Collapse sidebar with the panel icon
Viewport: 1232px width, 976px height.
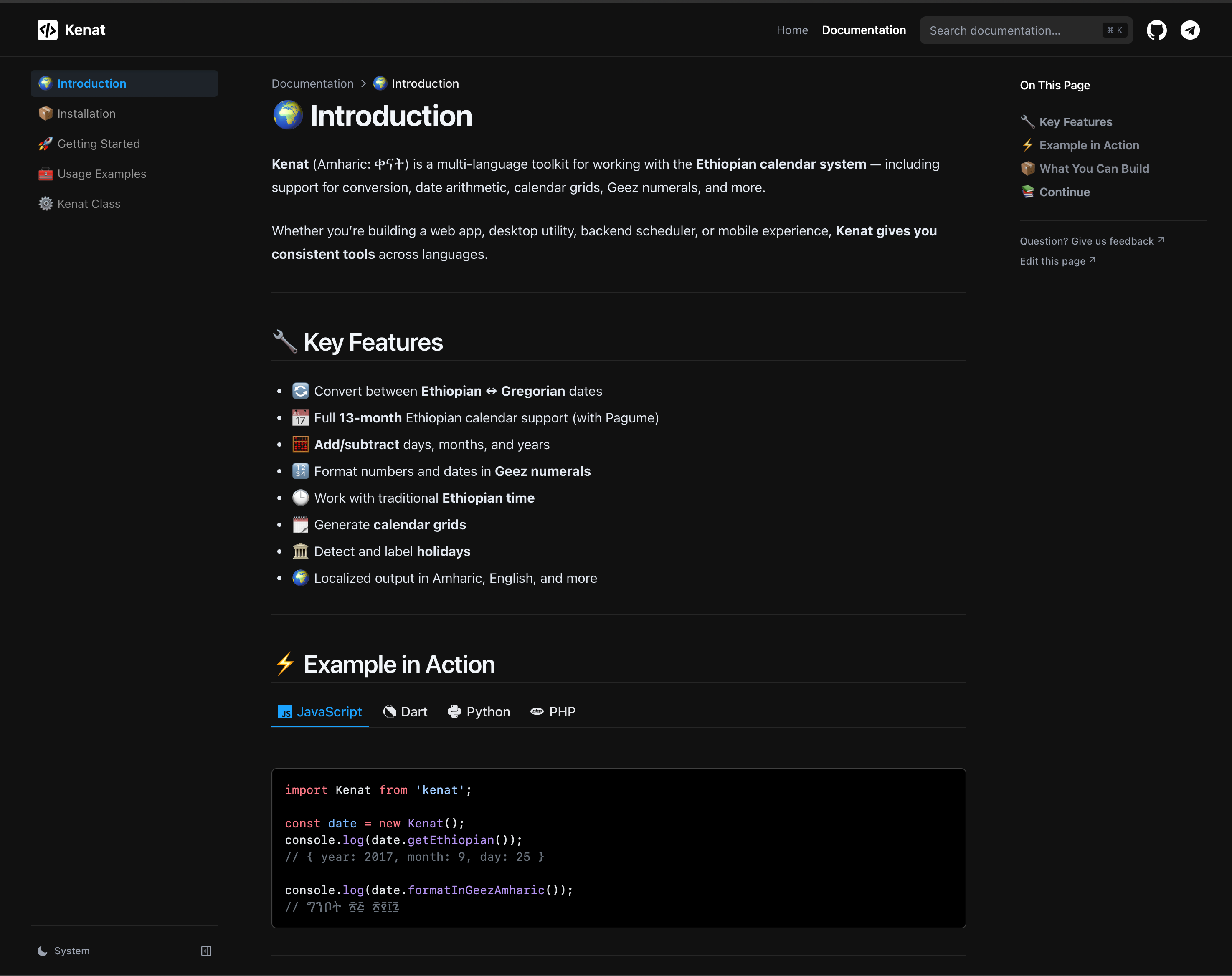(206, 950)
